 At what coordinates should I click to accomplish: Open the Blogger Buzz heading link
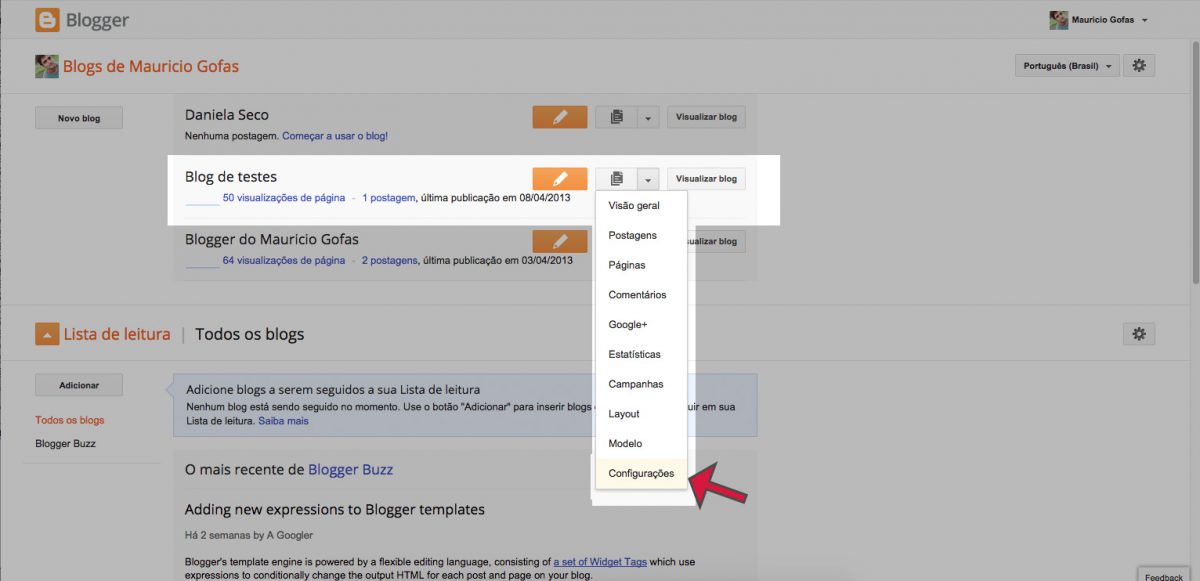[x=351, y=469]
